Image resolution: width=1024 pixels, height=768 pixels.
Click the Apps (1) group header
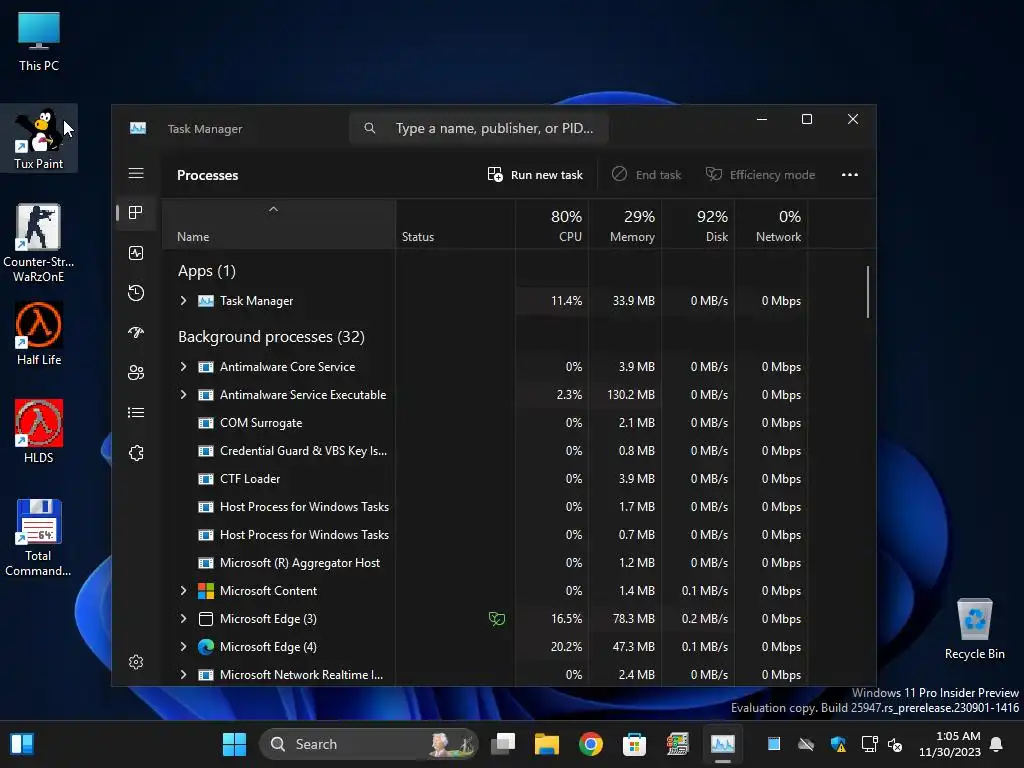pyautogui.click(x=206, y=270)
